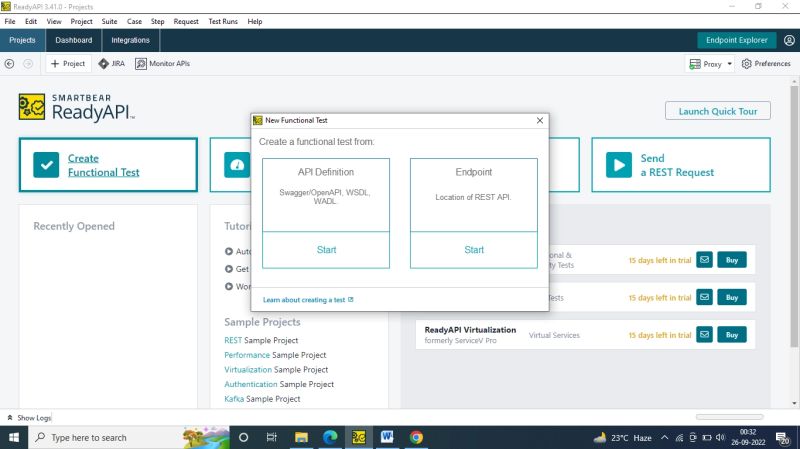Screen dimensions: 800x449
Task: Switch to the Projects tab
Action: (x=22, y=40)
